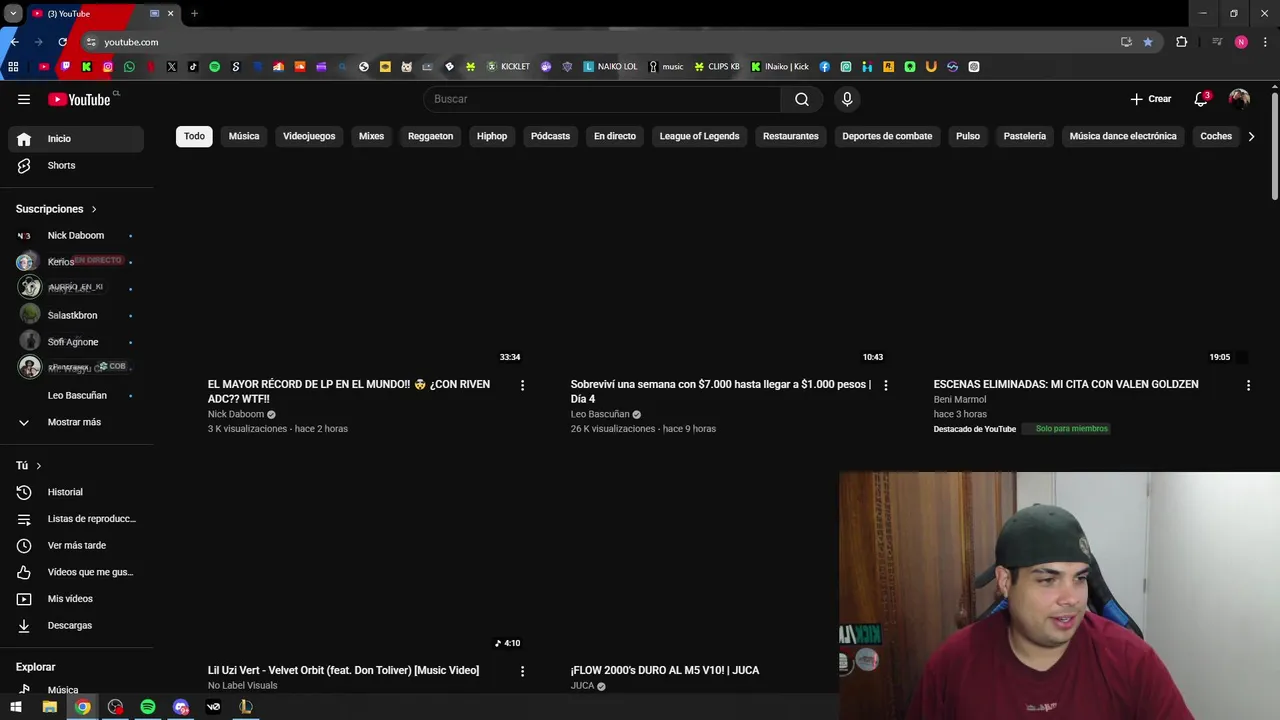The width and height of the screenshot is (1280, 720).
Task: Select the Restaurantes filter chip
Action: tap(791, 136)
